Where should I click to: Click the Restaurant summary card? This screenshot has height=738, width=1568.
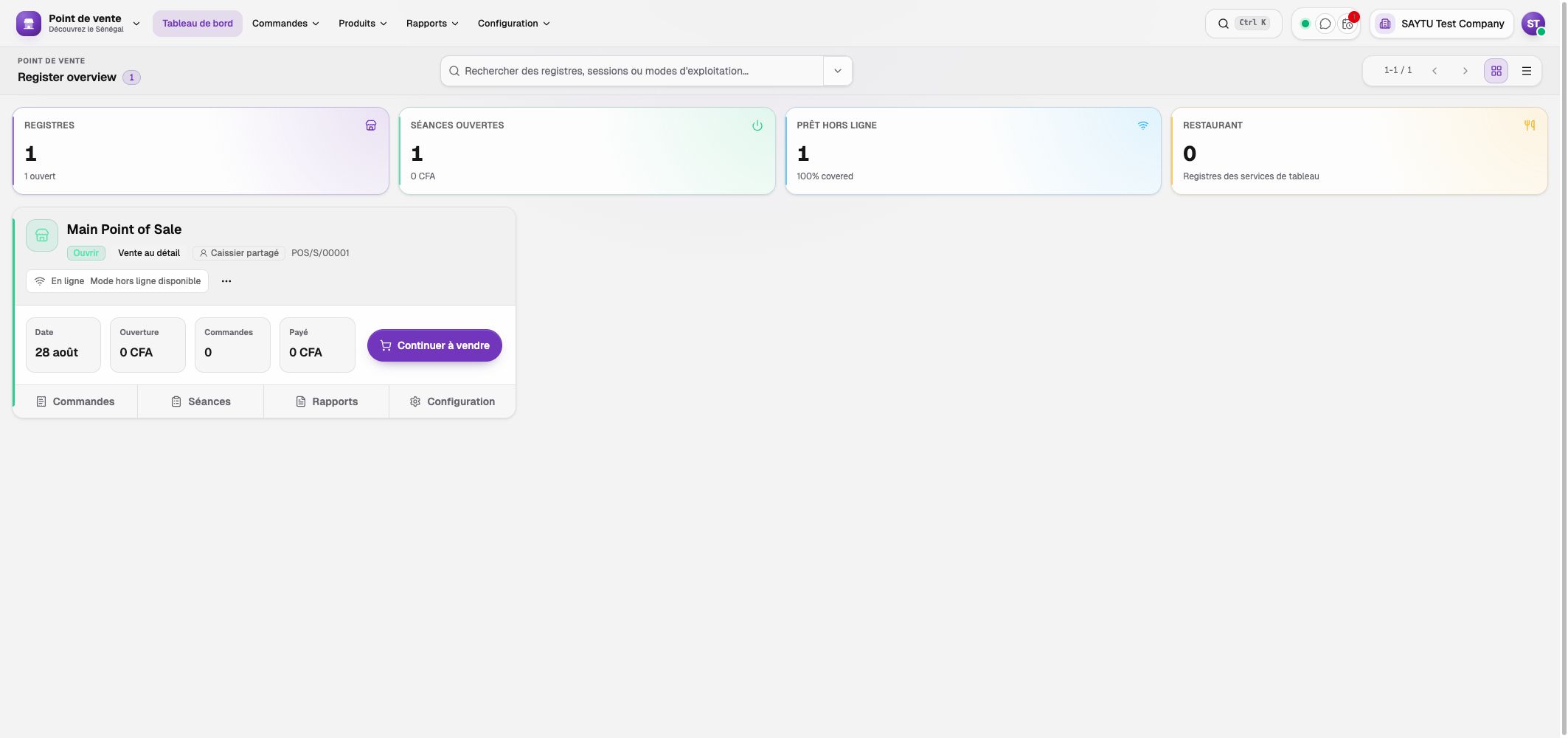click(x=1359, y=151)
